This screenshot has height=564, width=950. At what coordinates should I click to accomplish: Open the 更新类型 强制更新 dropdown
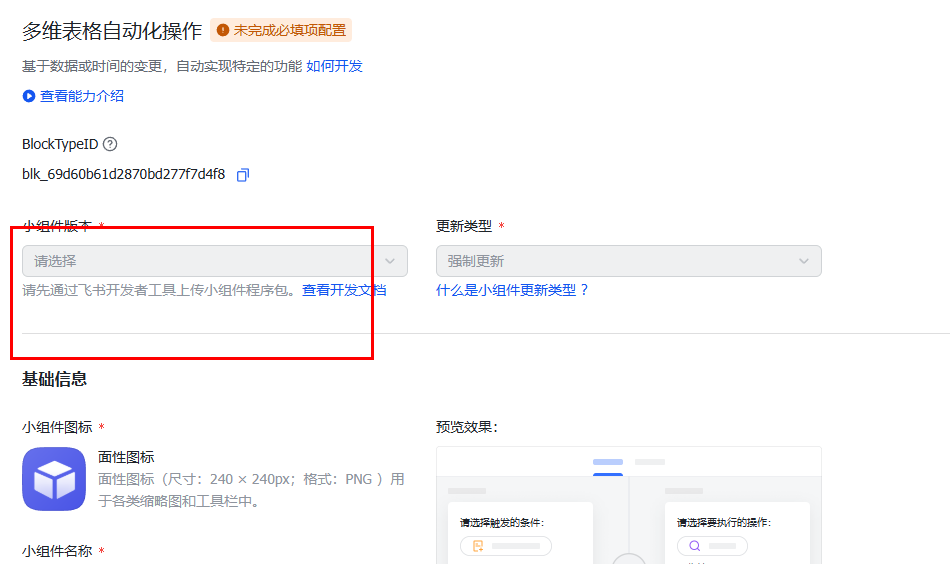pyautogui.click(x=629, y=261)
